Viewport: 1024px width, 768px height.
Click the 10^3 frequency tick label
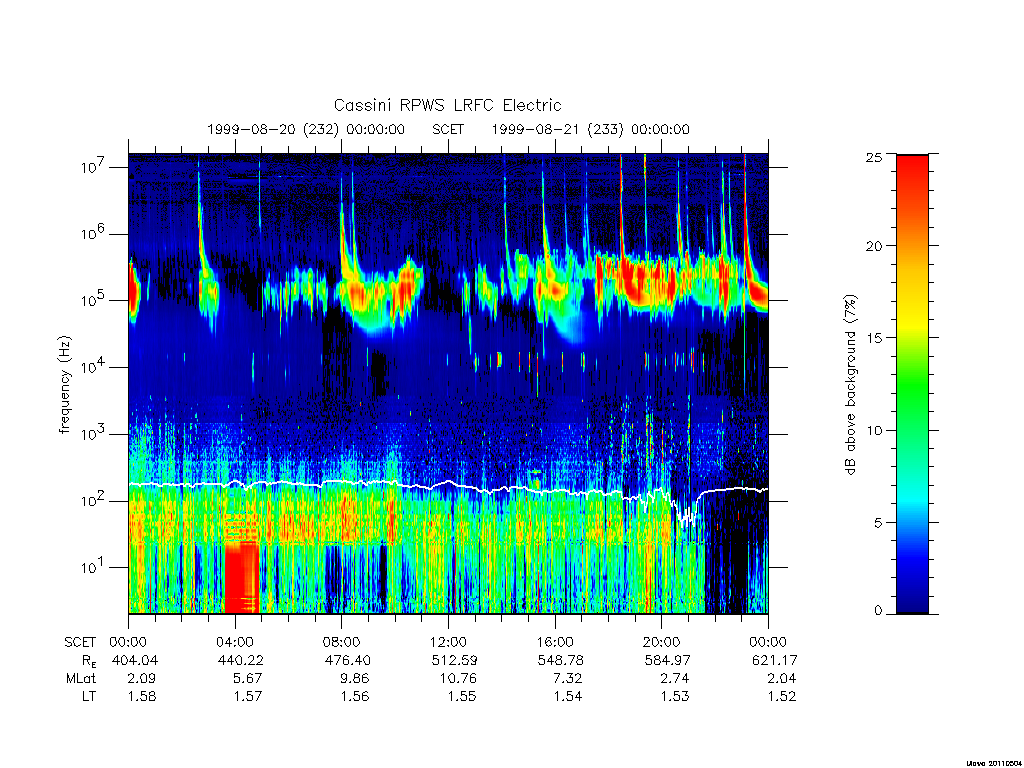[x=95, y=433]
